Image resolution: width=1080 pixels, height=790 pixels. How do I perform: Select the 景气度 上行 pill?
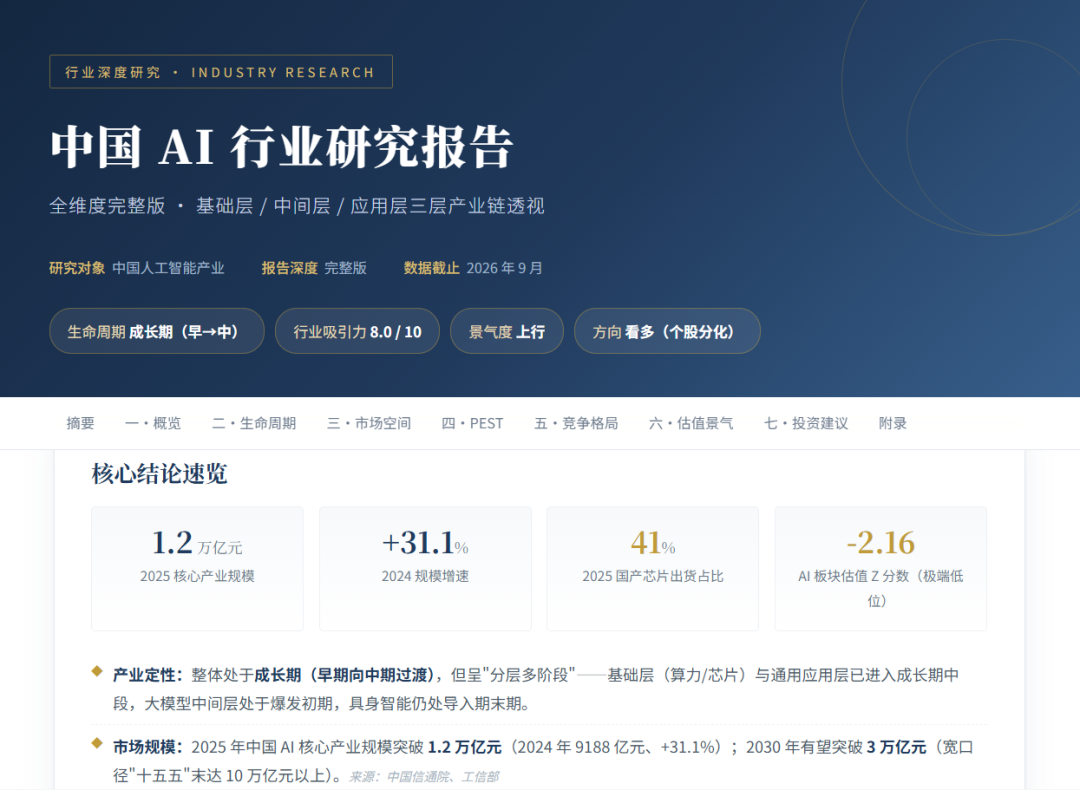coord(507,331)
